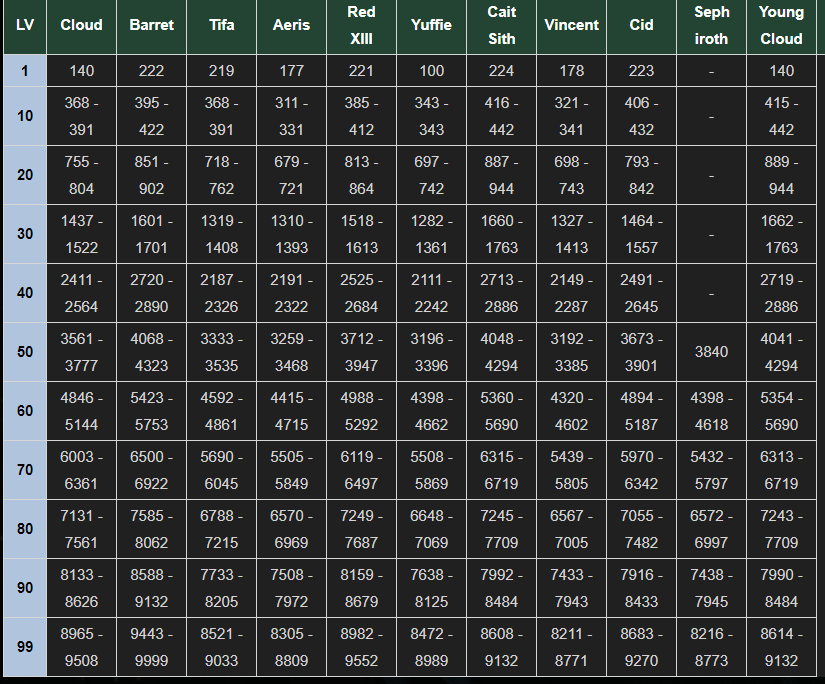Click the Cait Sith column header
The height and width of the screenshot is (684, 825).
(501, 25)
